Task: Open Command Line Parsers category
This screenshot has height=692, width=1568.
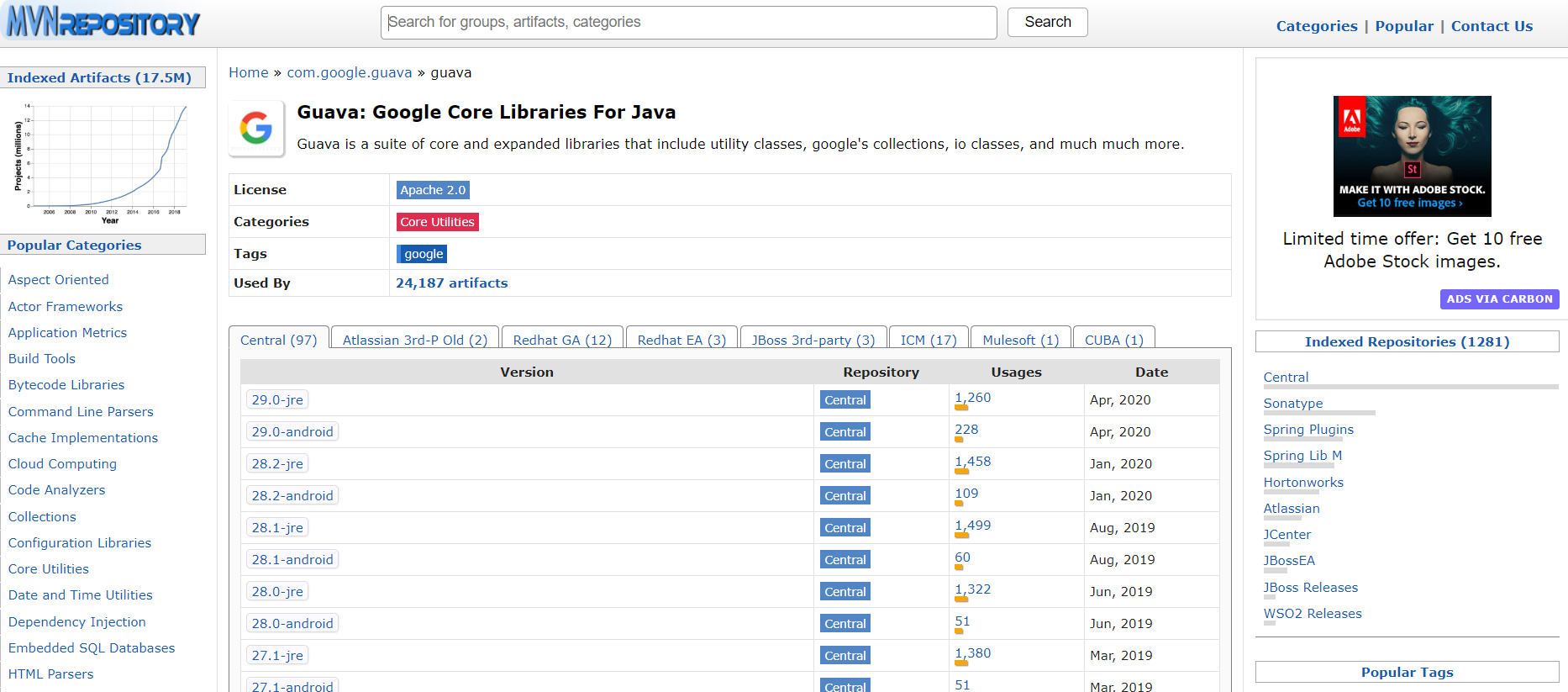Action: 81,412
